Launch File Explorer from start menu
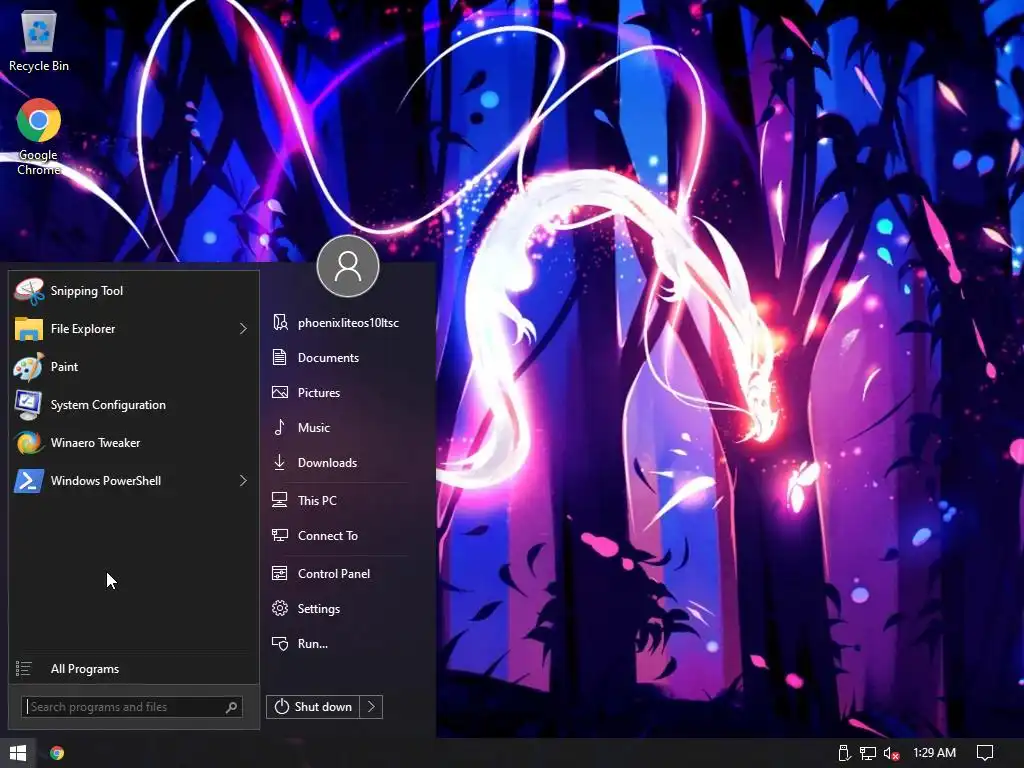This screenshot has height=768, width=1024. 134,328
